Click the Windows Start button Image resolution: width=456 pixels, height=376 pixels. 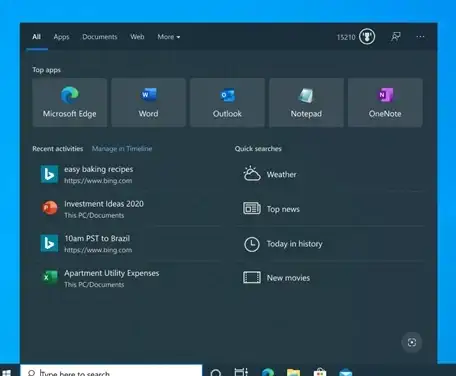7,372
